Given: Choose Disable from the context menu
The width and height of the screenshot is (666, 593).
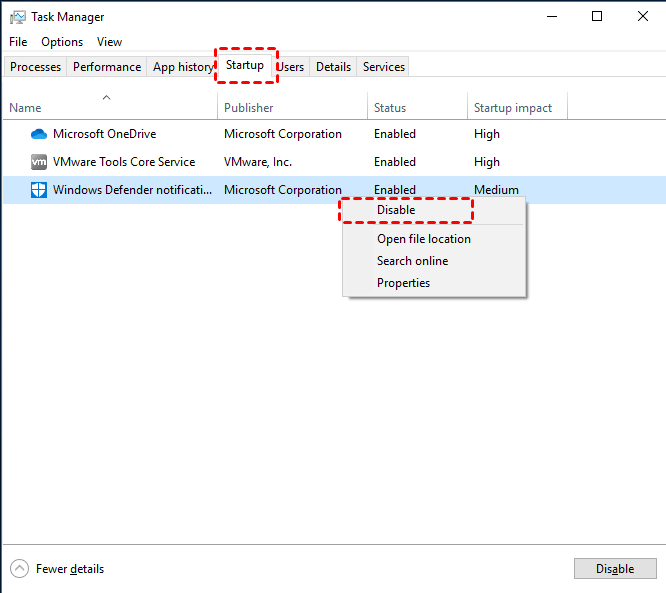Looking at the screenshot, I should coord(396,210).
